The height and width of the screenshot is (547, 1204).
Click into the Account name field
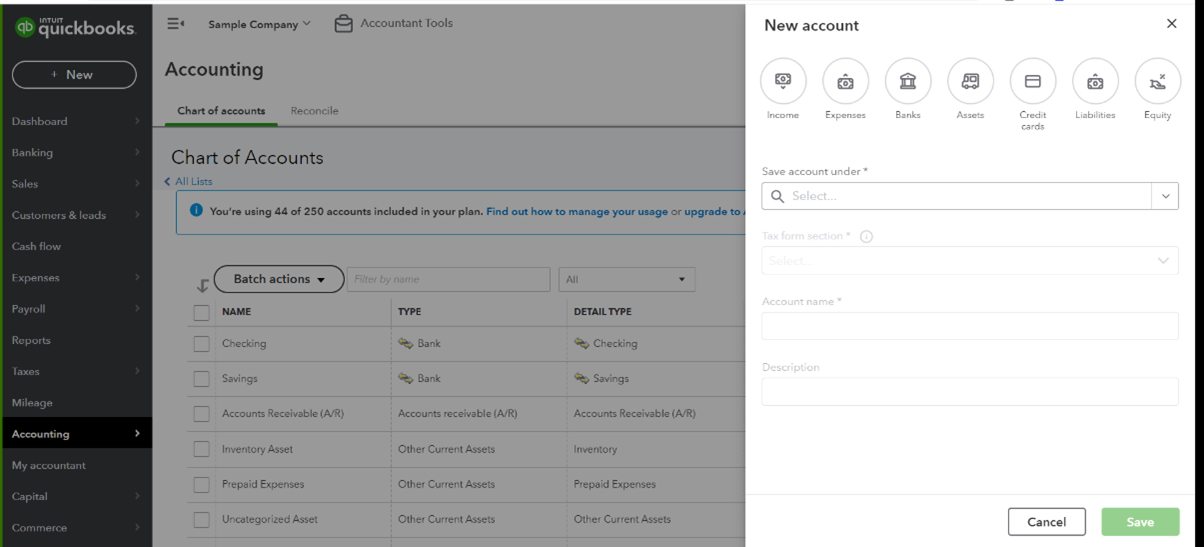tap(970, 325)
